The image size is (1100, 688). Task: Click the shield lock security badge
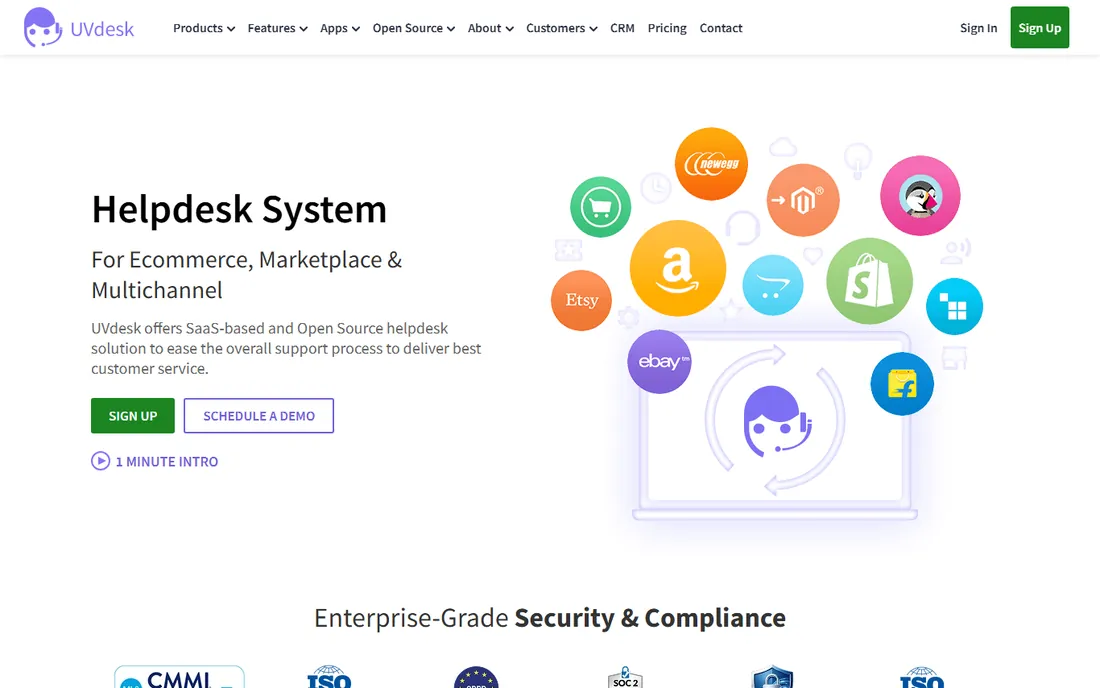tap(772, 677)
